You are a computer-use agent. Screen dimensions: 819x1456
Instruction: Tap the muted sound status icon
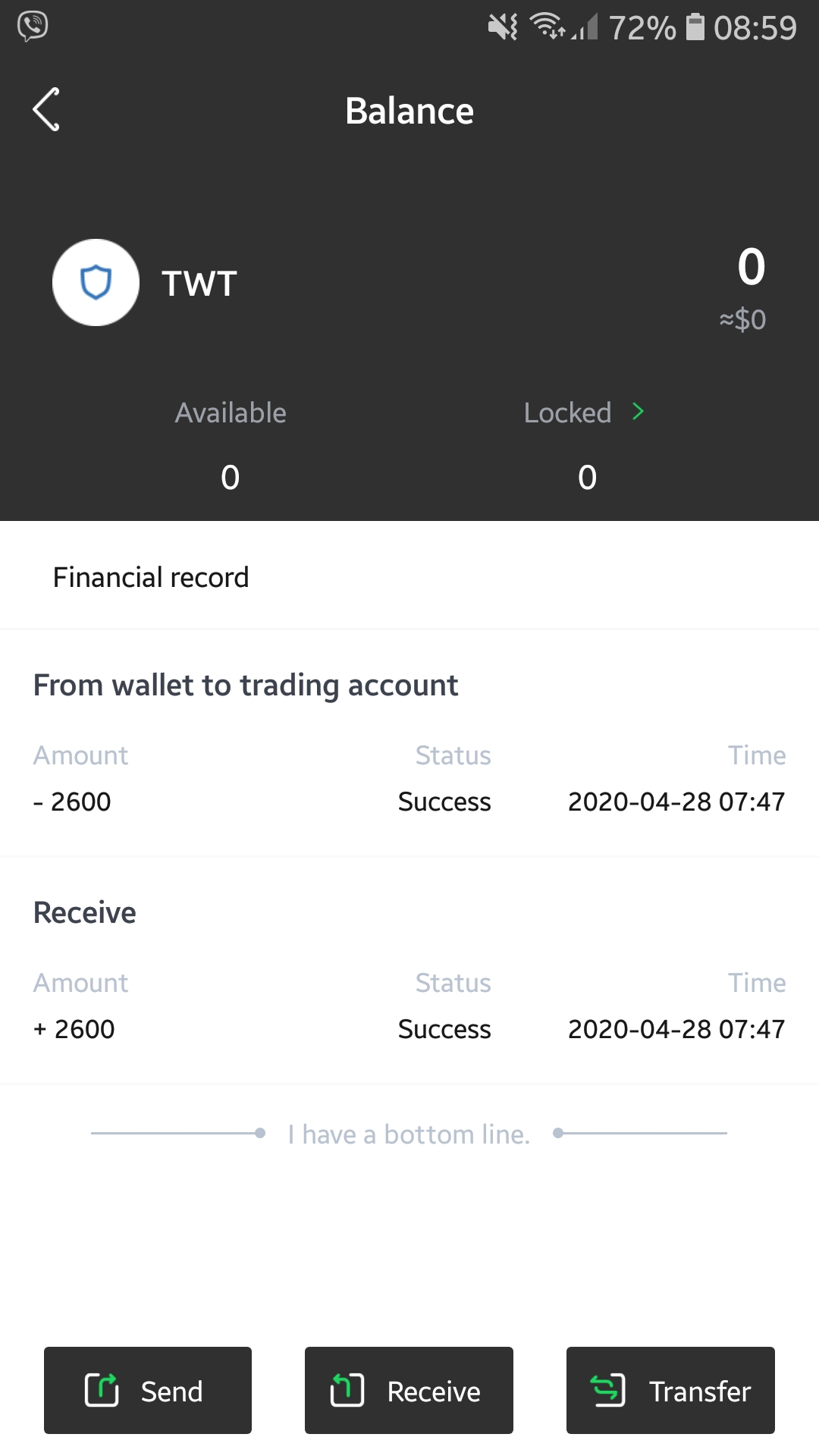tap(503, 27)
